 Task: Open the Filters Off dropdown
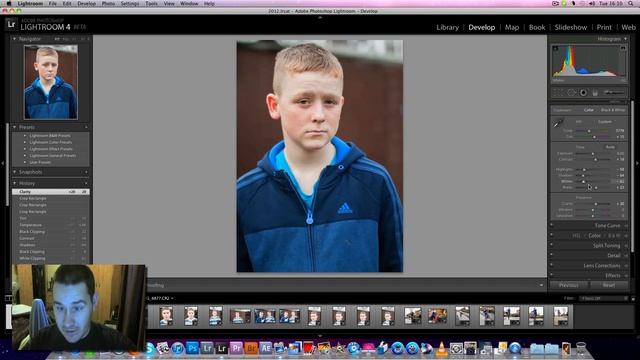click(603, 298)
